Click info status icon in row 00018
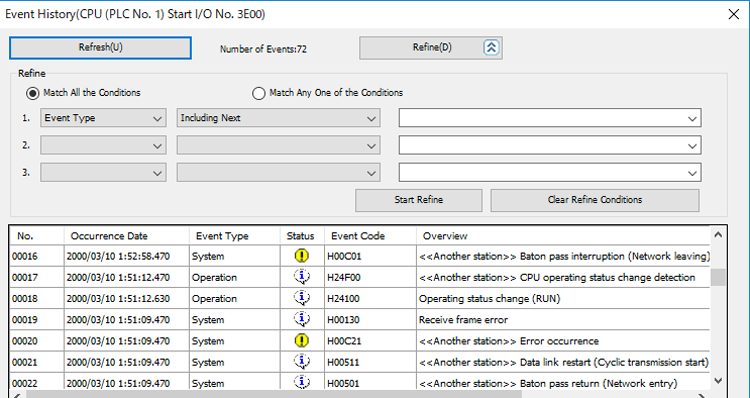Screen dimensions: 750x398 301,298
